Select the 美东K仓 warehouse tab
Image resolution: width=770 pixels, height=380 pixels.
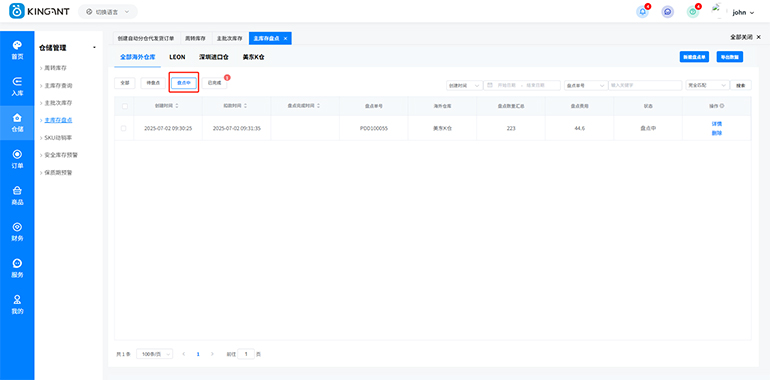point(254,57)
